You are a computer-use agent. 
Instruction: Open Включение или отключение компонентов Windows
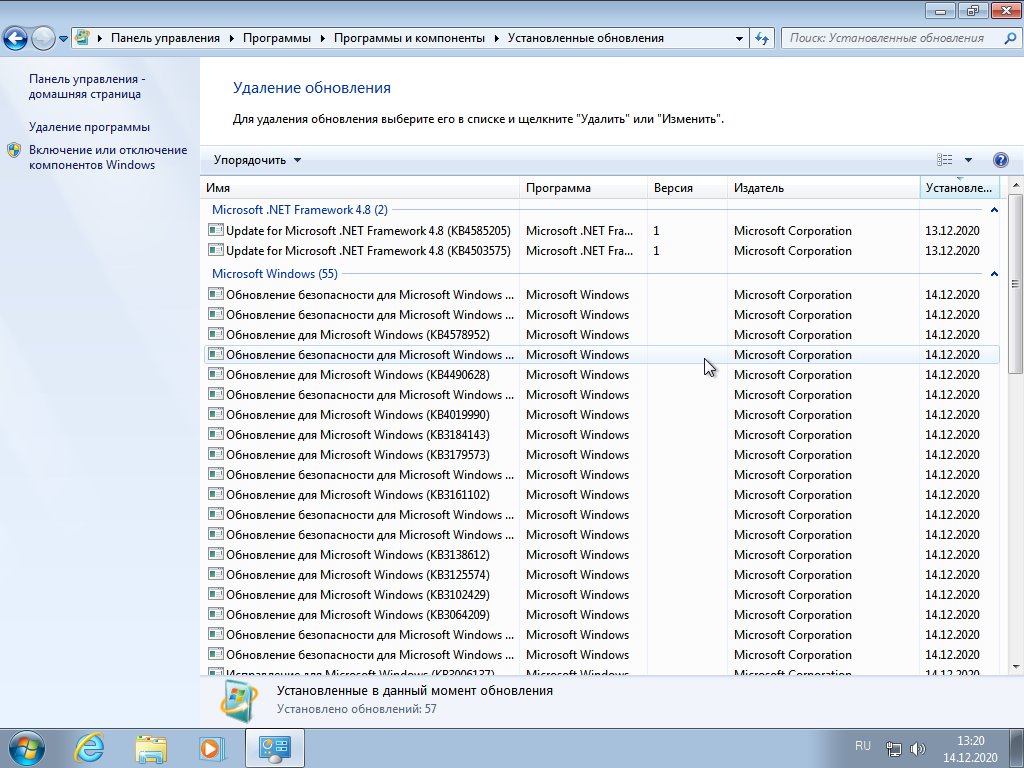click(x=107, y=157)
